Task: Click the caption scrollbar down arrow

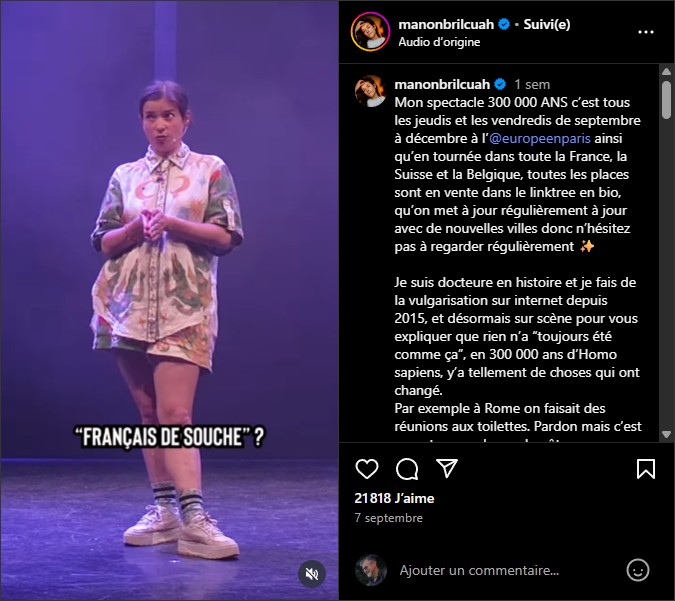Action: (x=666, y=434)
